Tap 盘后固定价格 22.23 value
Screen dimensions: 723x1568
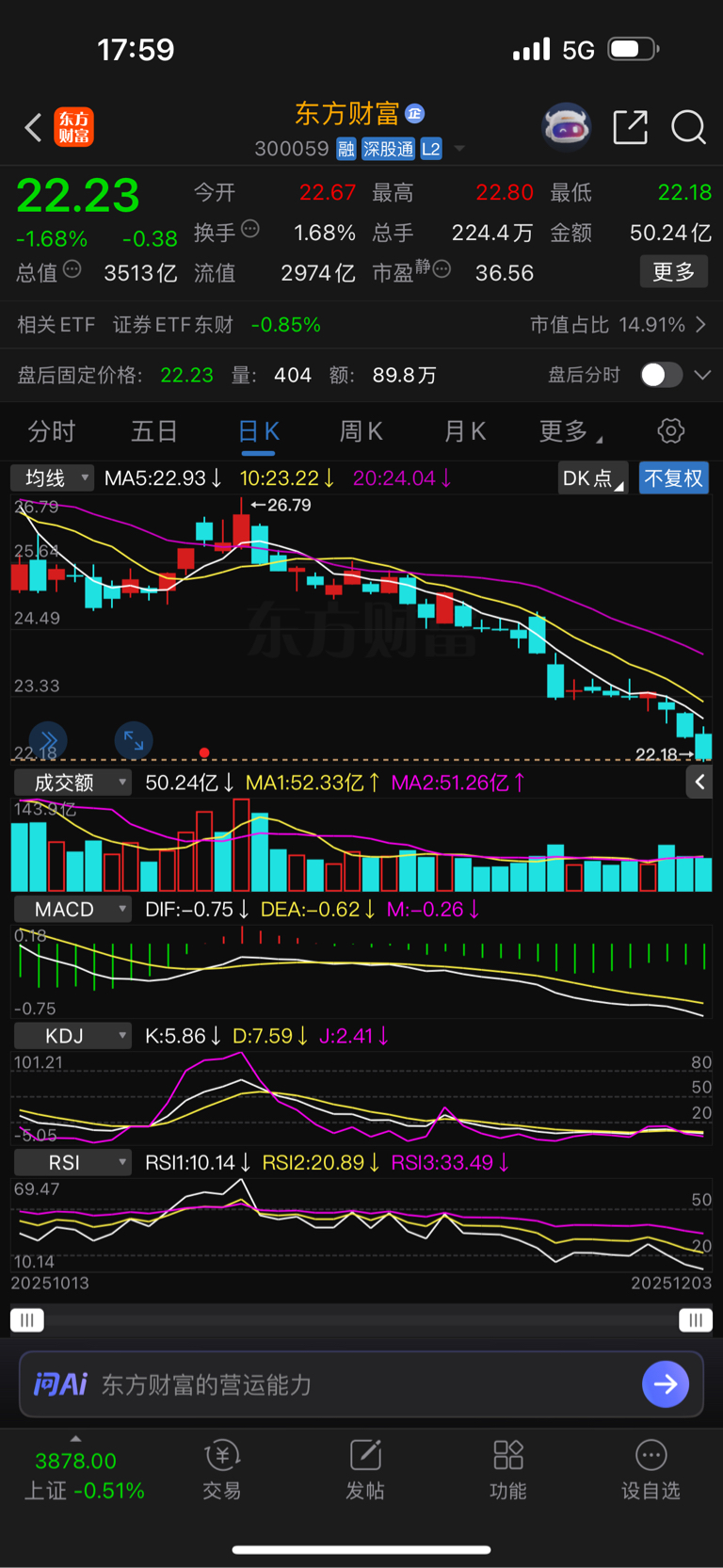[186, 375]
